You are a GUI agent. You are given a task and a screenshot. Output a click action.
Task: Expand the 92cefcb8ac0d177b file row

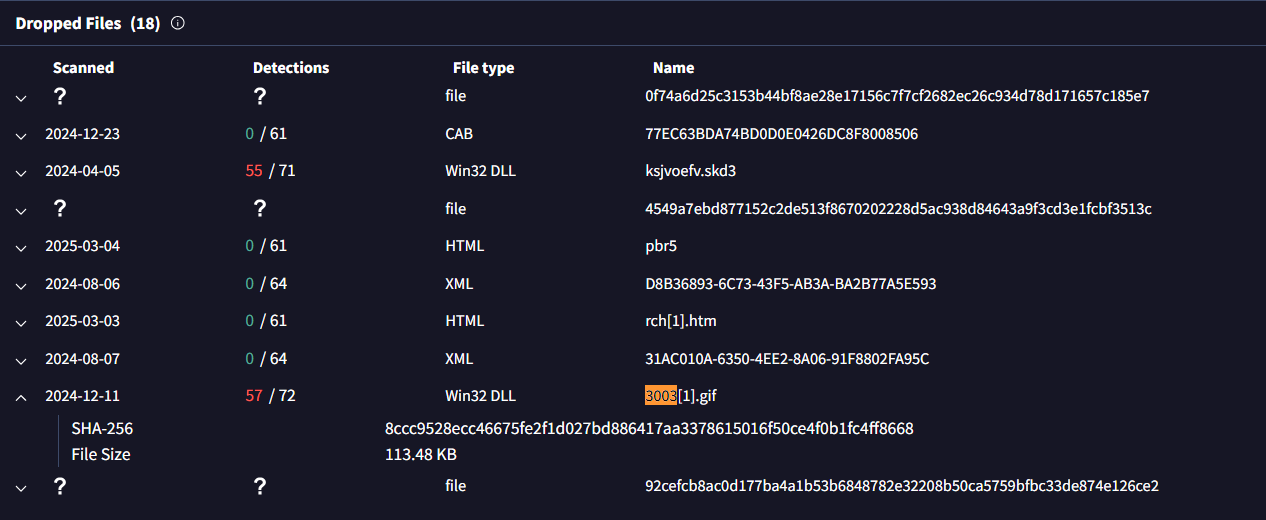(x=20, y=487)
